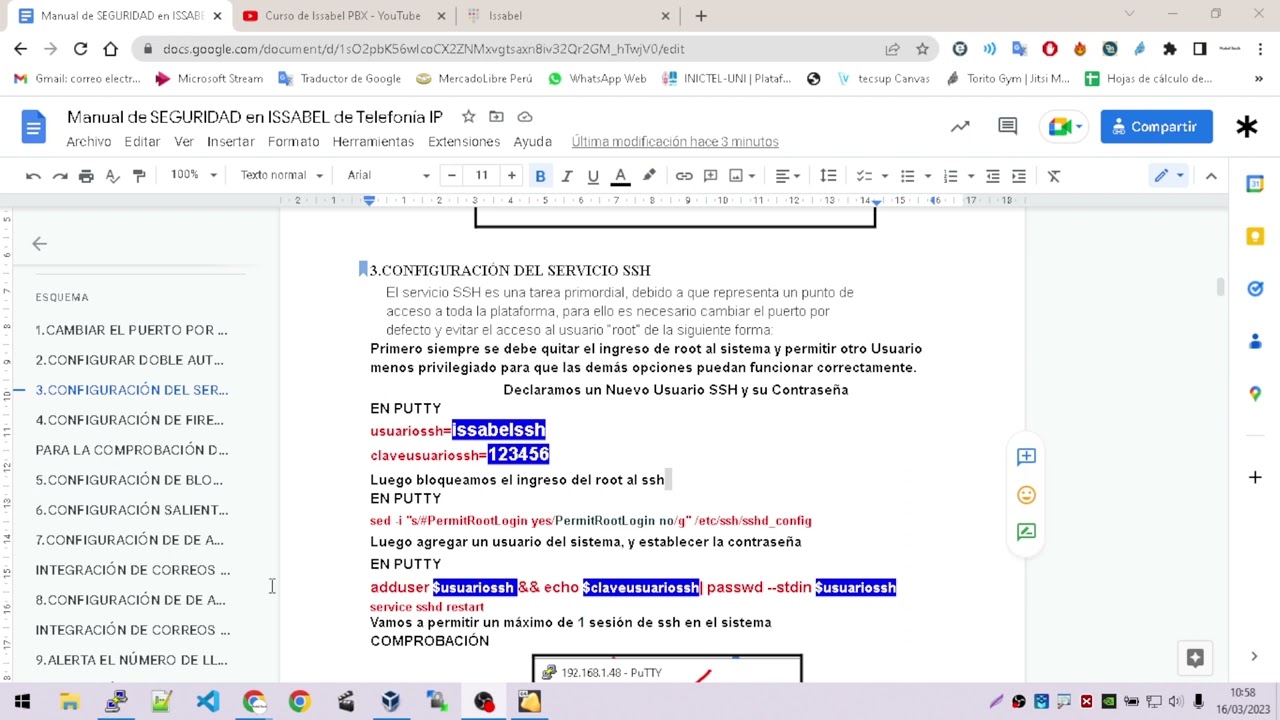Open the Archivo menu
Screen dimensions: 1280x720
tap(89, 142)
